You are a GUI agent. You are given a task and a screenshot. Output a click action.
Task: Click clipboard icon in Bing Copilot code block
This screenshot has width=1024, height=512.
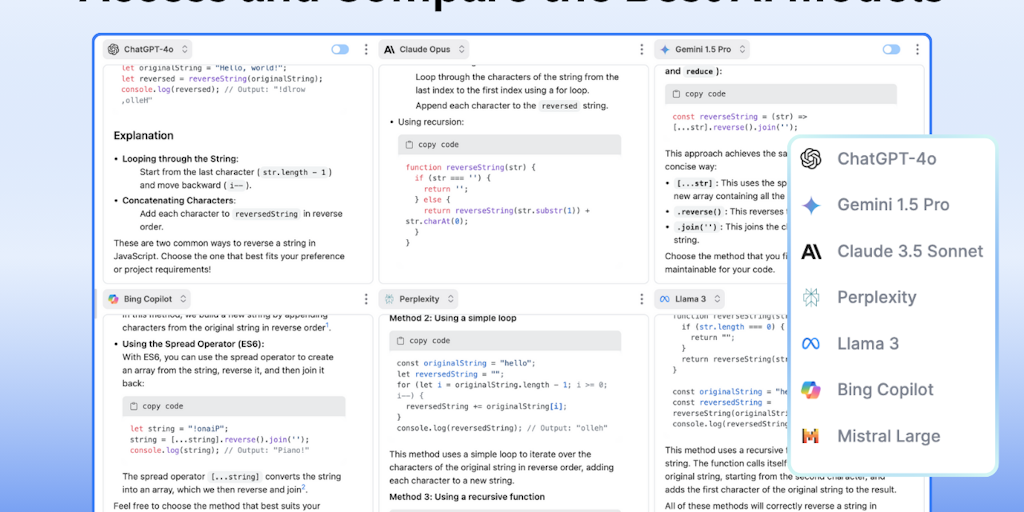click(x=134, y=406)
